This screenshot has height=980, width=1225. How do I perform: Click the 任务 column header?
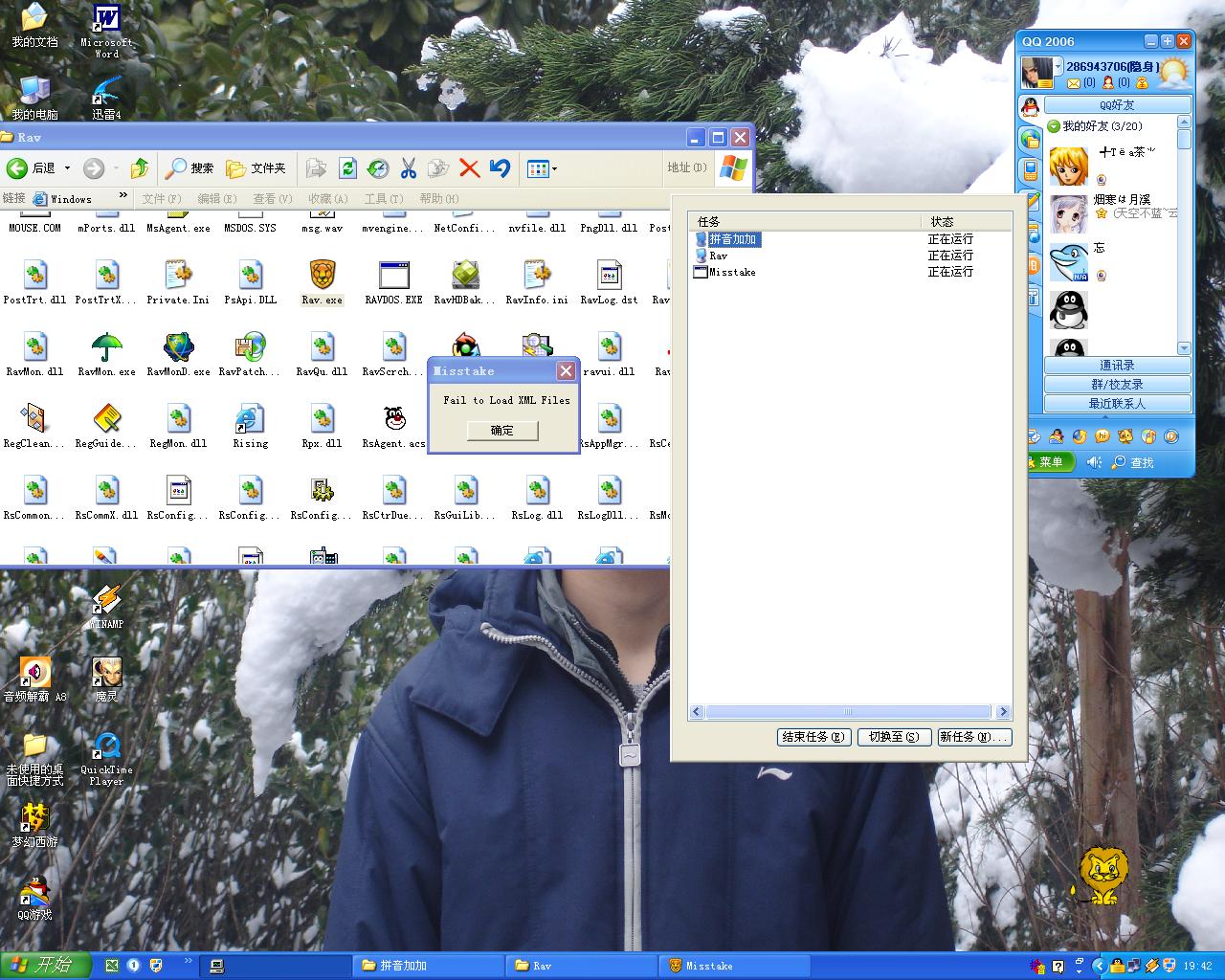pyautogui.click(x=804, y=221)
